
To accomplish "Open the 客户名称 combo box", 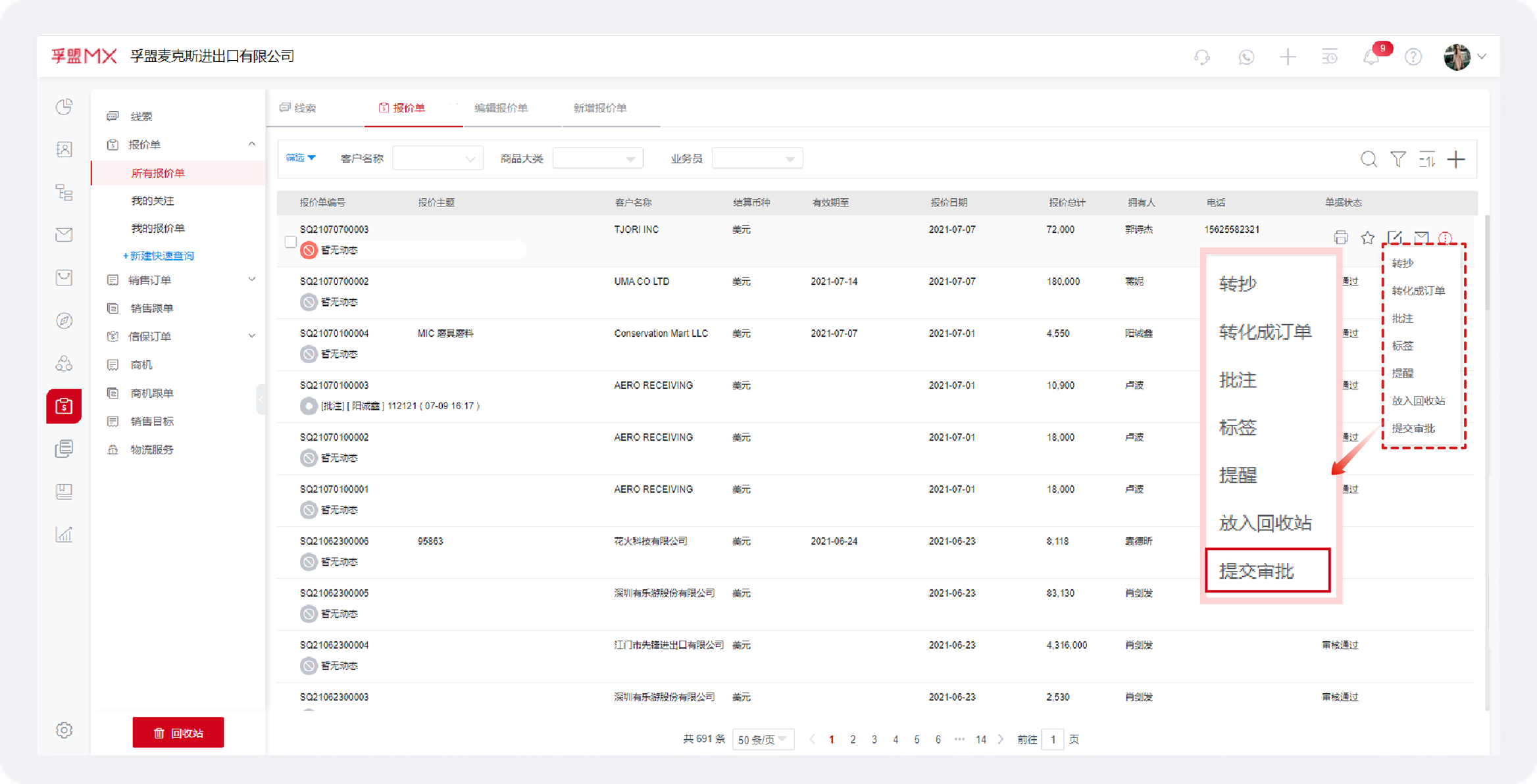I will click(438, 159).
